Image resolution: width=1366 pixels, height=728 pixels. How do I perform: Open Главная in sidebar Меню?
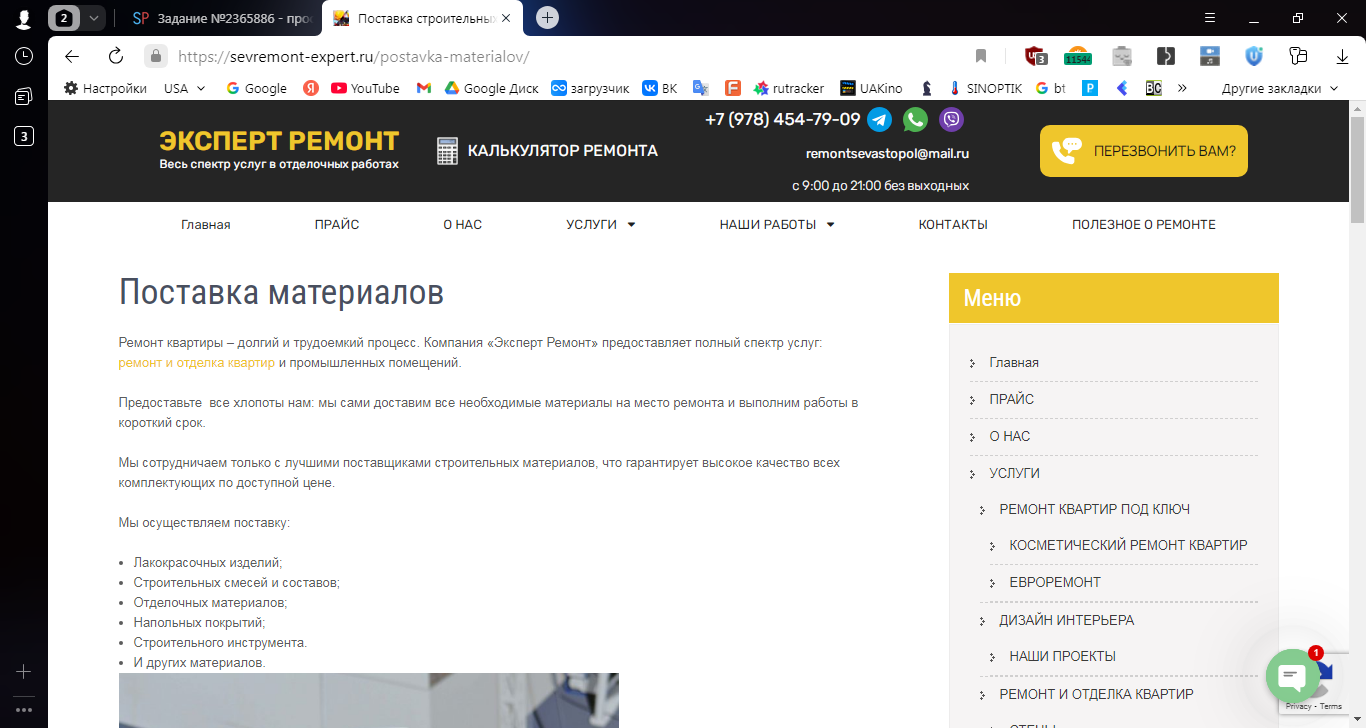[x=1014, y=362]
